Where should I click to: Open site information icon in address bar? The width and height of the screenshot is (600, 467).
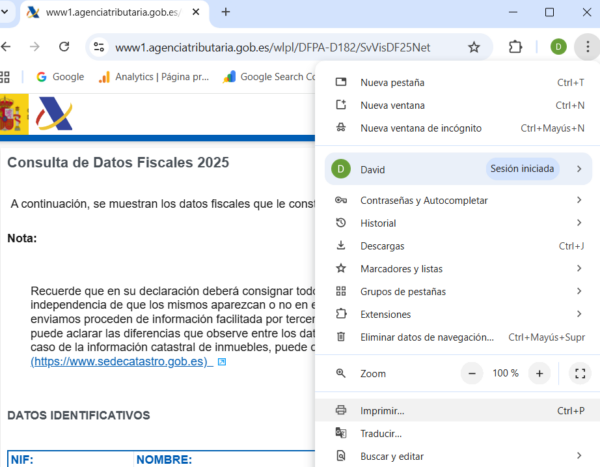pyautogui.click(x=99, y=47)
